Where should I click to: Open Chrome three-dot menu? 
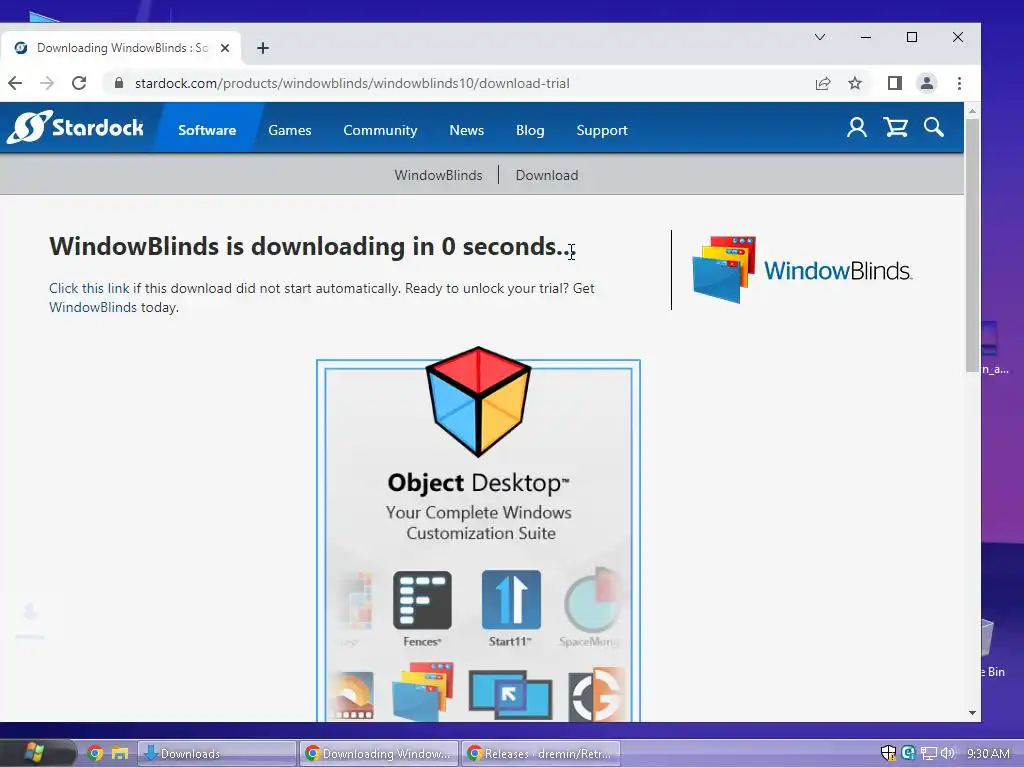click(959, 83)
